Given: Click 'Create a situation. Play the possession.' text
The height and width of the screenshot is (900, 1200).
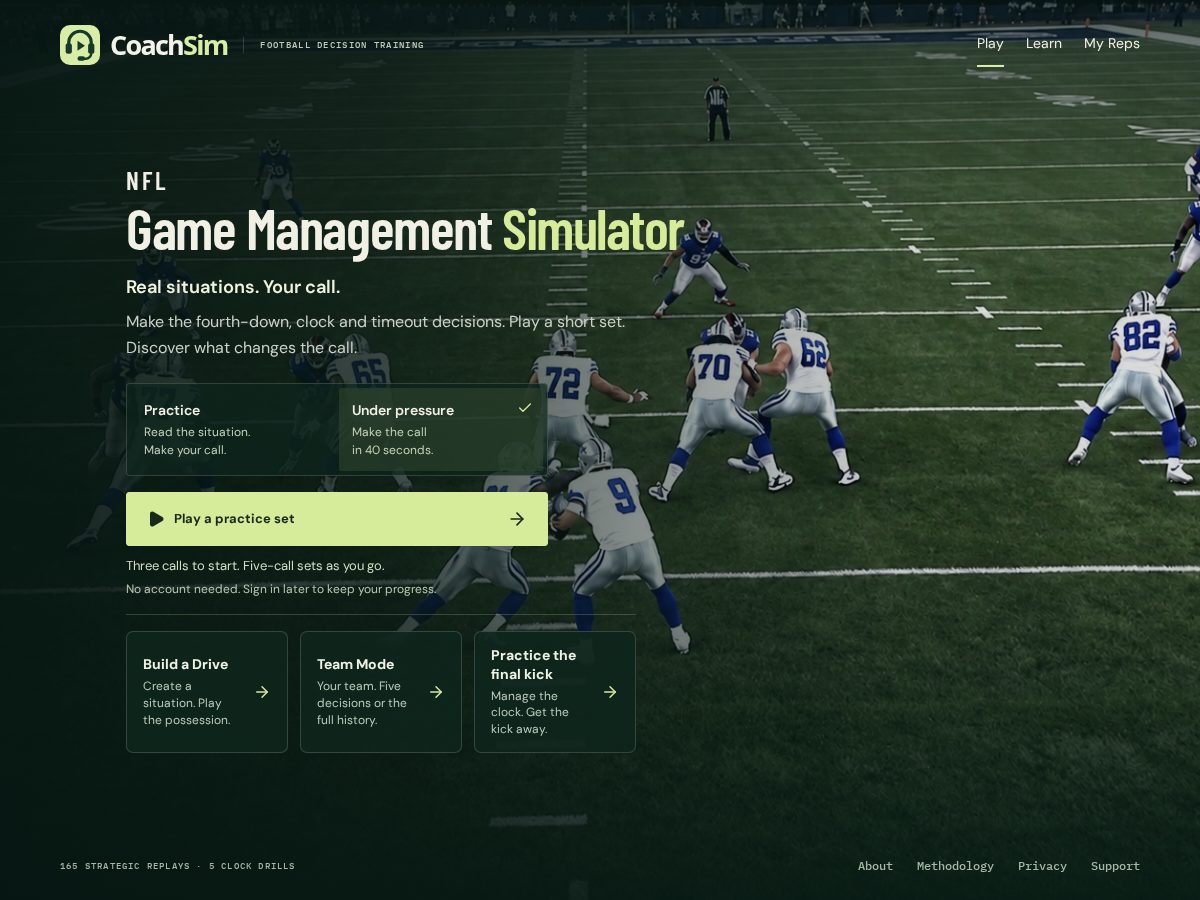Looking at the screenshot, I should (187, 703).
